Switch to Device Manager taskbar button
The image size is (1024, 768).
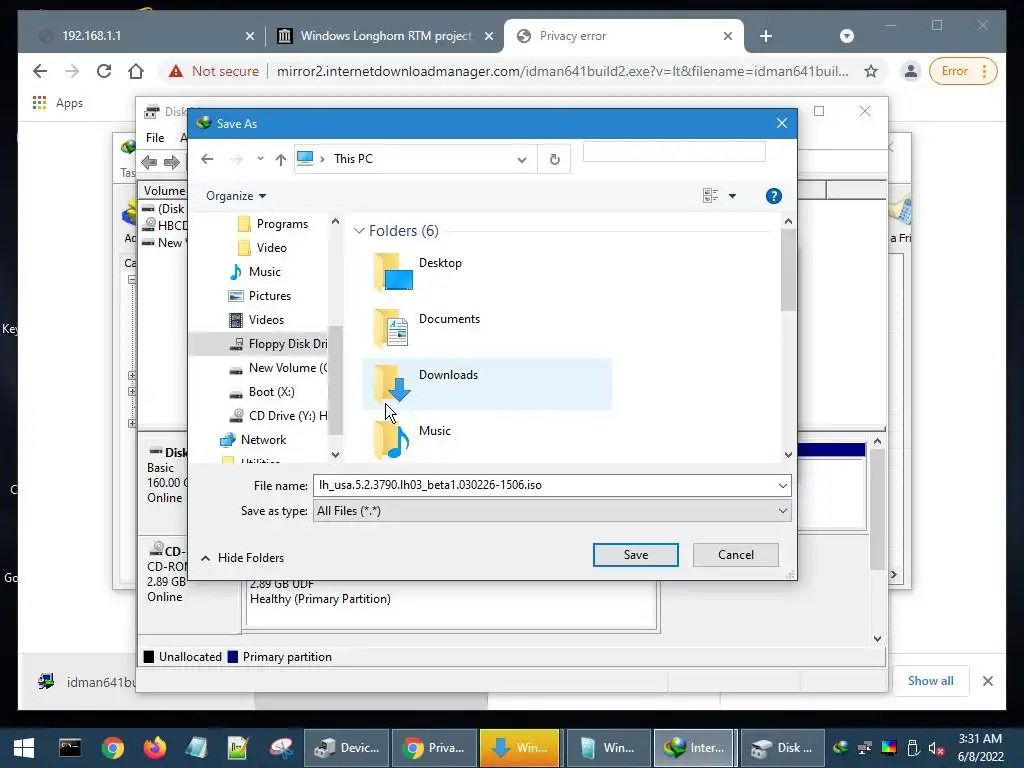(346, 748)
